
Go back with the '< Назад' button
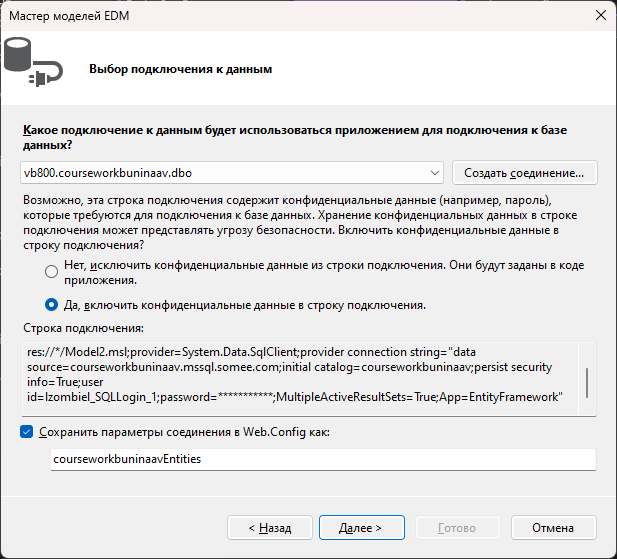click(270, 528)
